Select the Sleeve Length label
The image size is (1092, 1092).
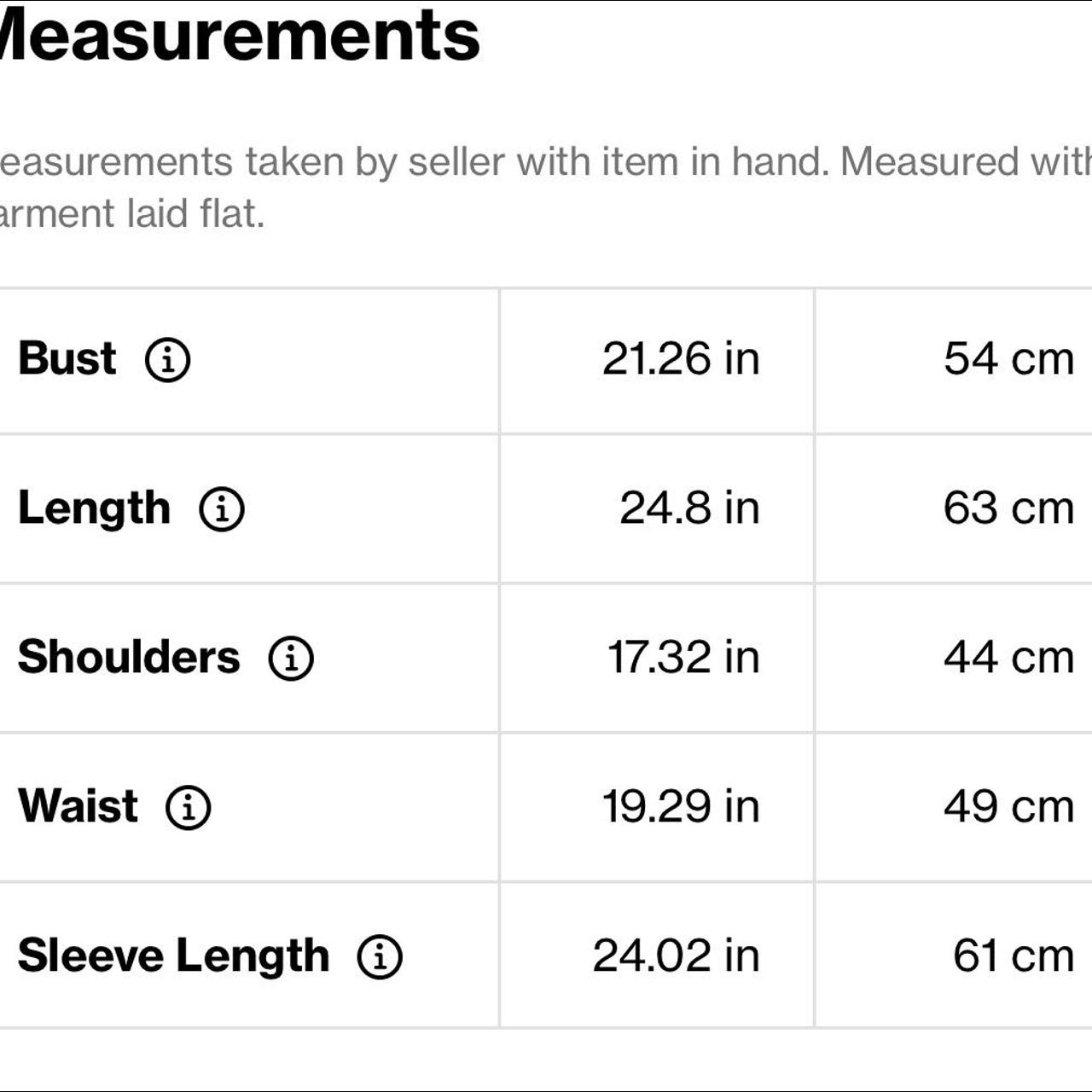[173, 956]
